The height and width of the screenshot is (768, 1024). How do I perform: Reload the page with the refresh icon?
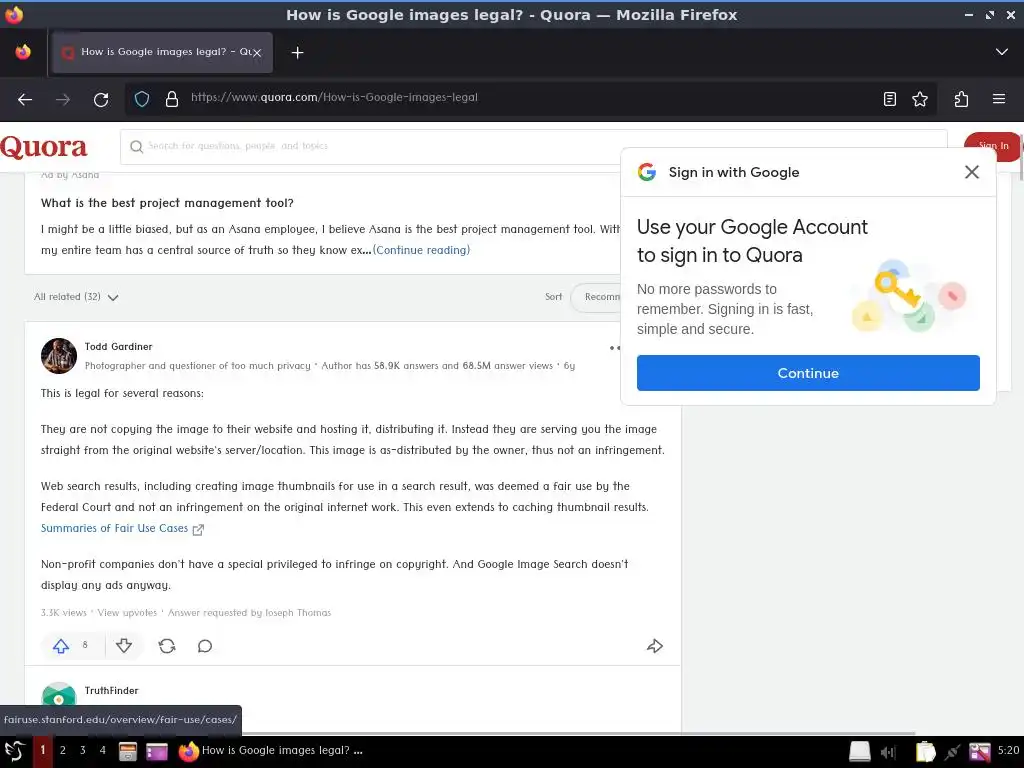[101, 99]
